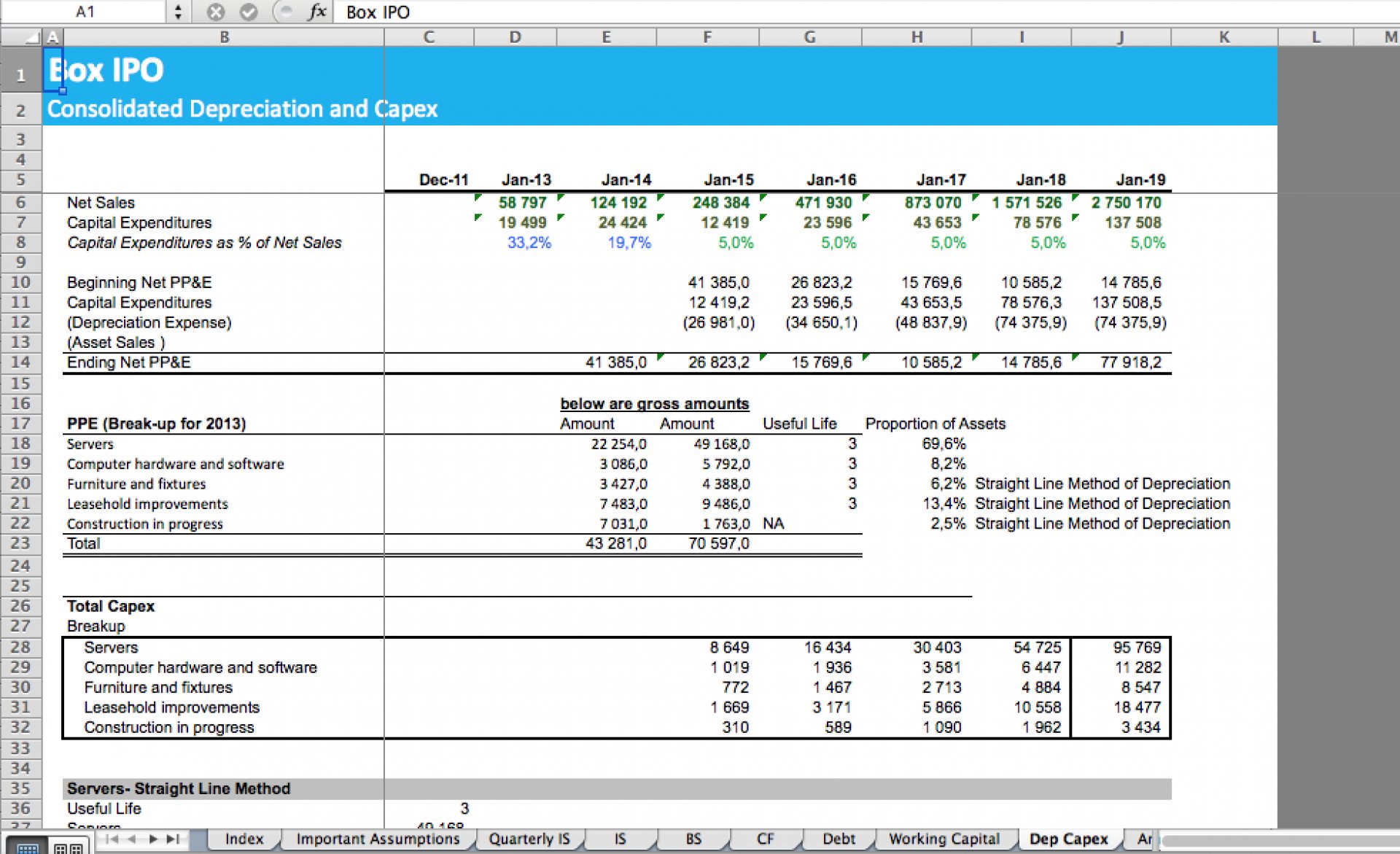
Task: Click 'Consolidated Depreciation and Capex' heading
Action: click(x=242, y=109)
